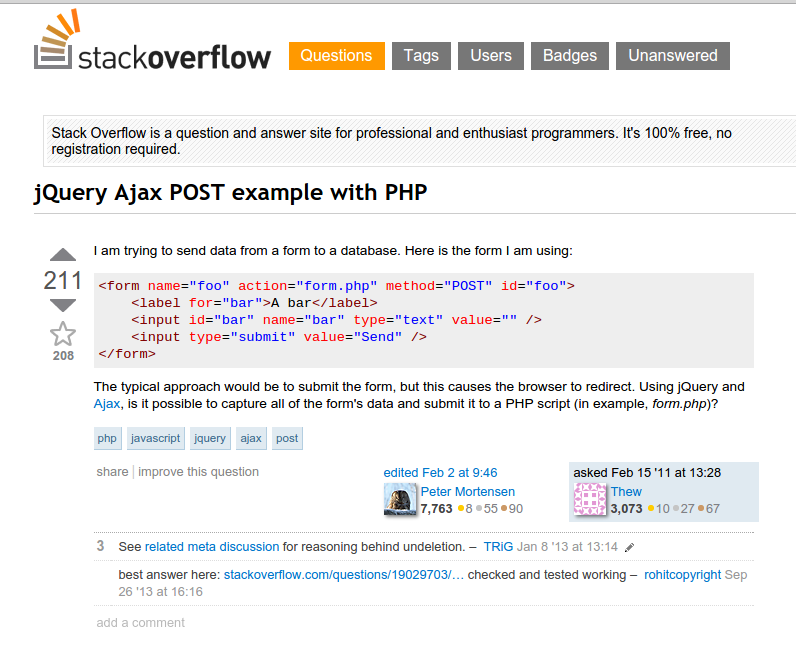The height and width of the screenshot is (649, 796).
Task: Click the question title jQuery Ajax POST example
Action: (230, 193)
